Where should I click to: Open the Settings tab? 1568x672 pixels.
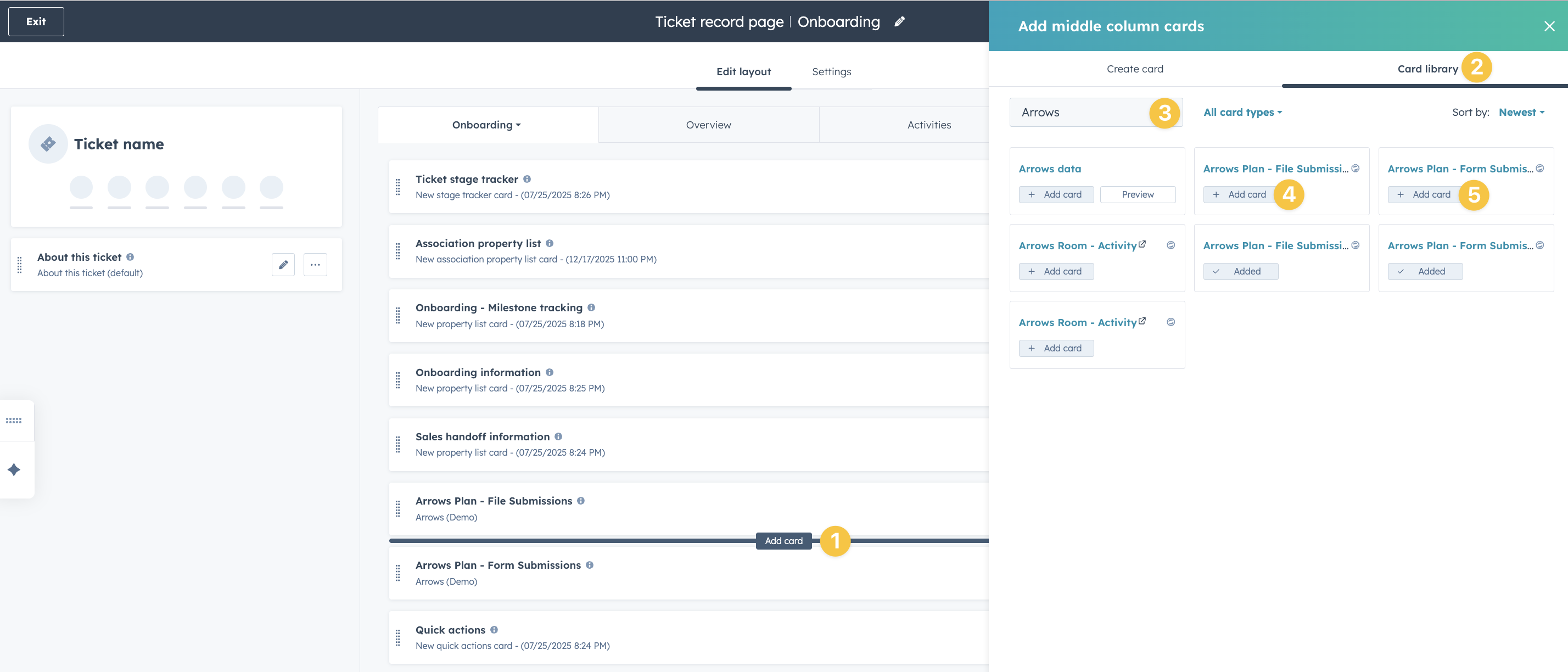click(x=831, y=72)
